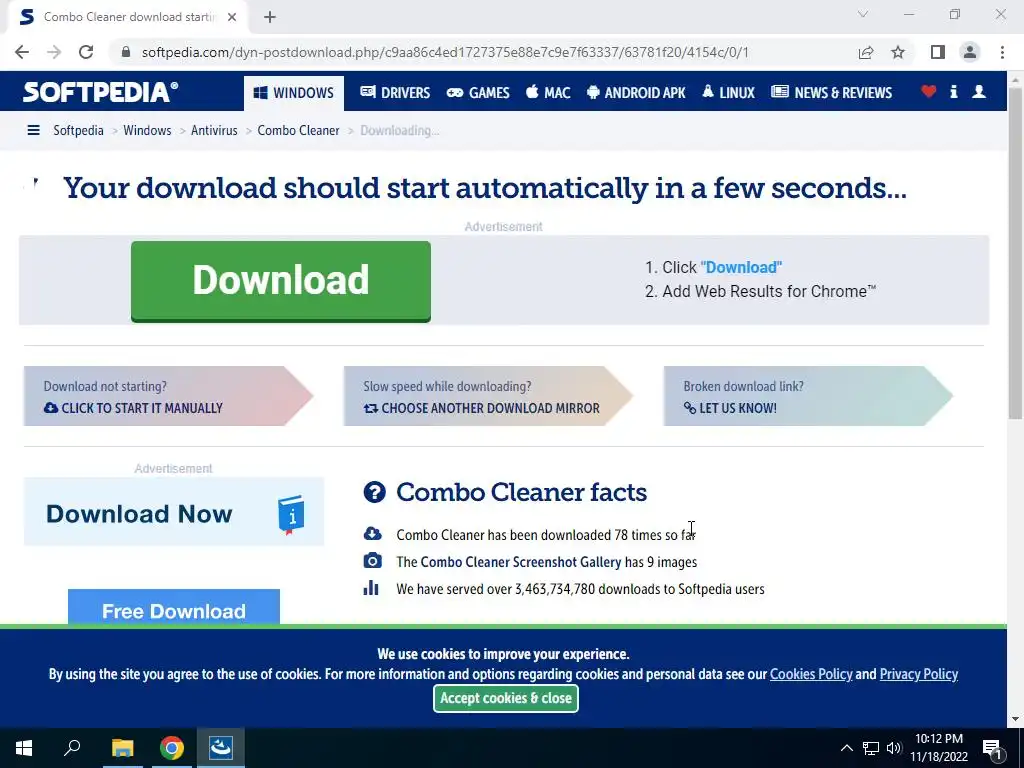Select the Drivers category tab
The height and width of the screenshot is (768, 1024).
(x=395, y=93)
